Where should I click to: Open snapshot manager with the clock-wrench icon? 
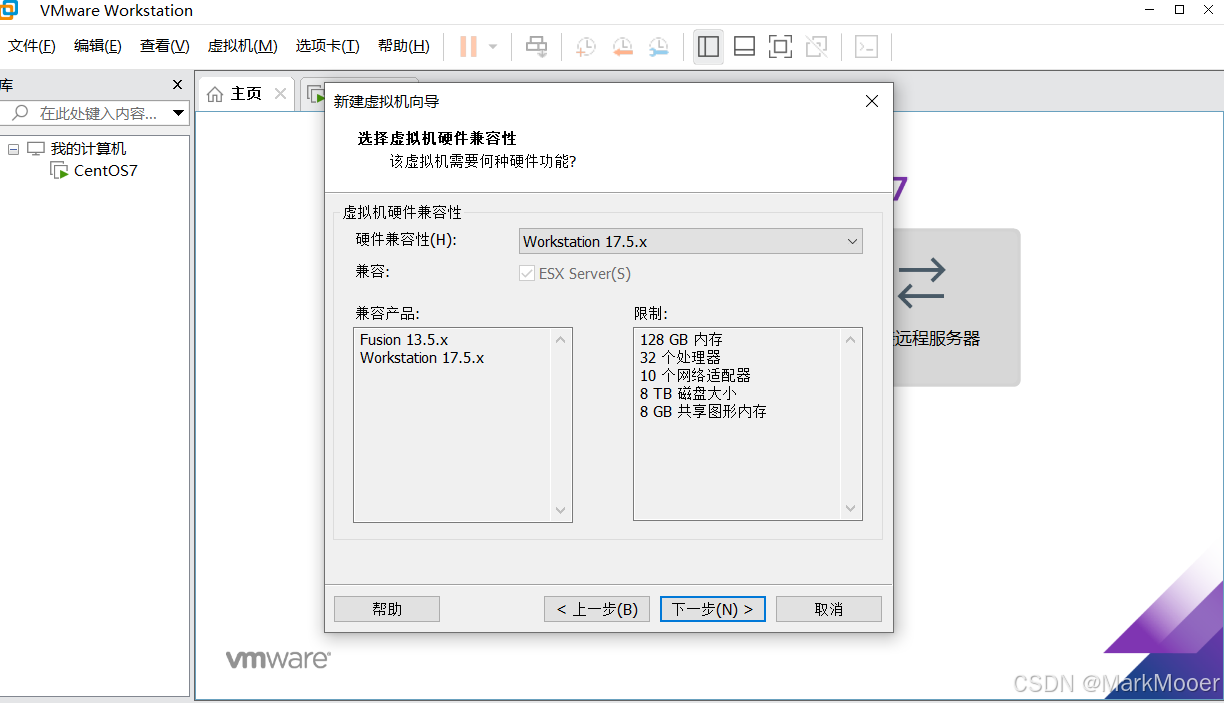pos(658,46)
